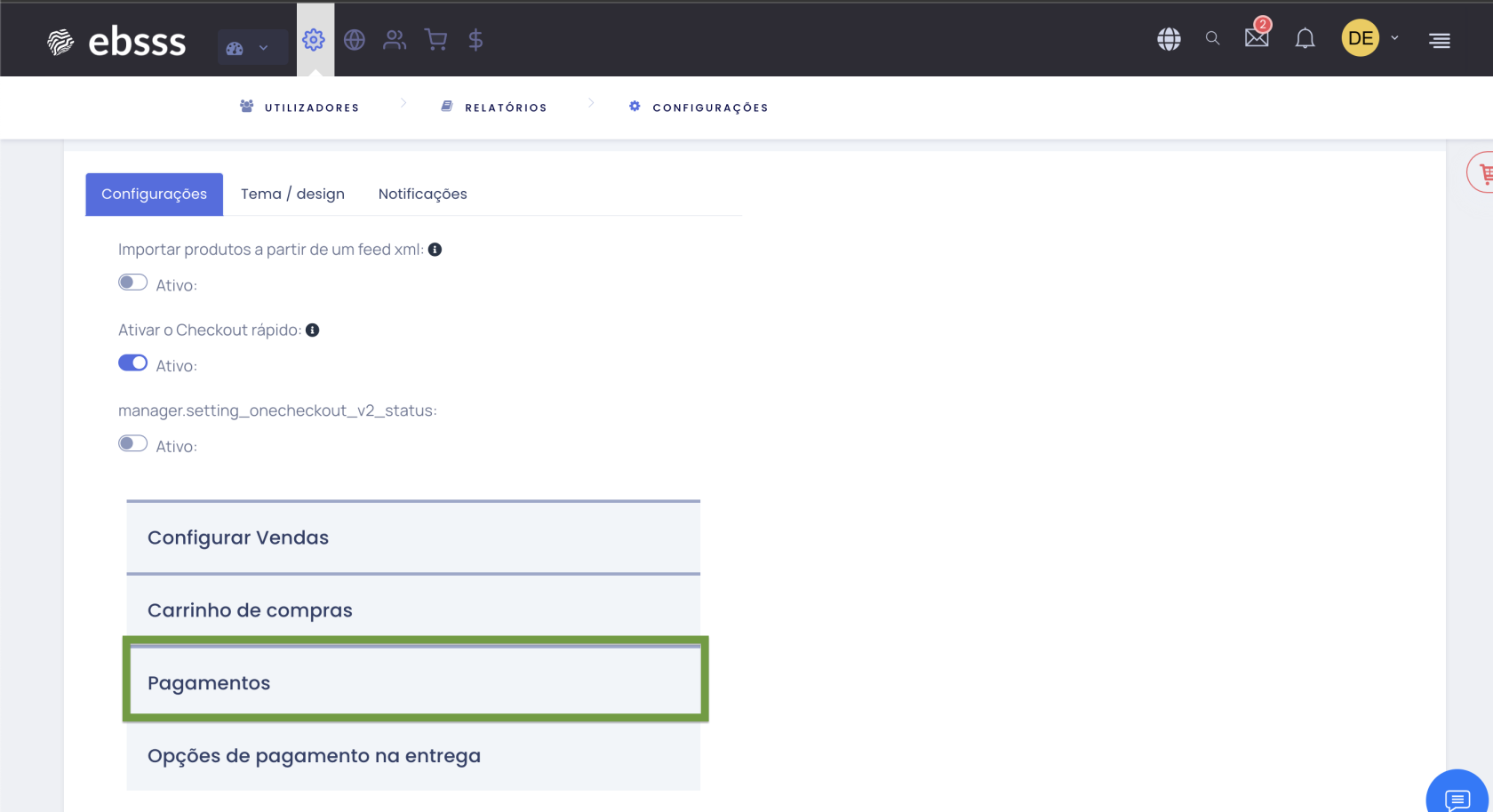The width and height of the screenshot is (1493, 812).
Task: Select the Configurações tab
Action: click(x=154, y=194)
